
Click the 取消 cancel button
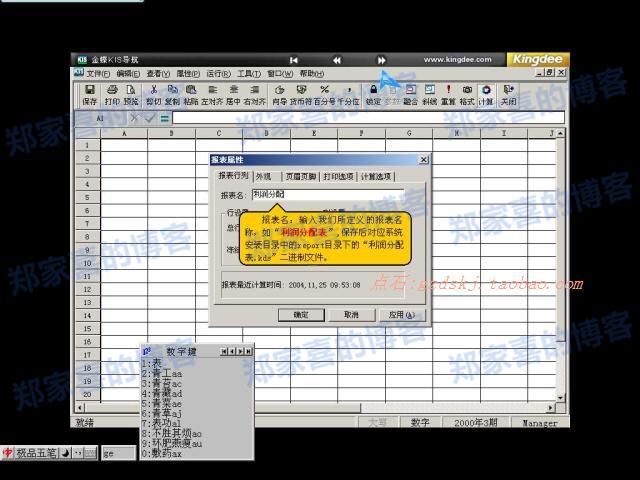click(351, 315)
